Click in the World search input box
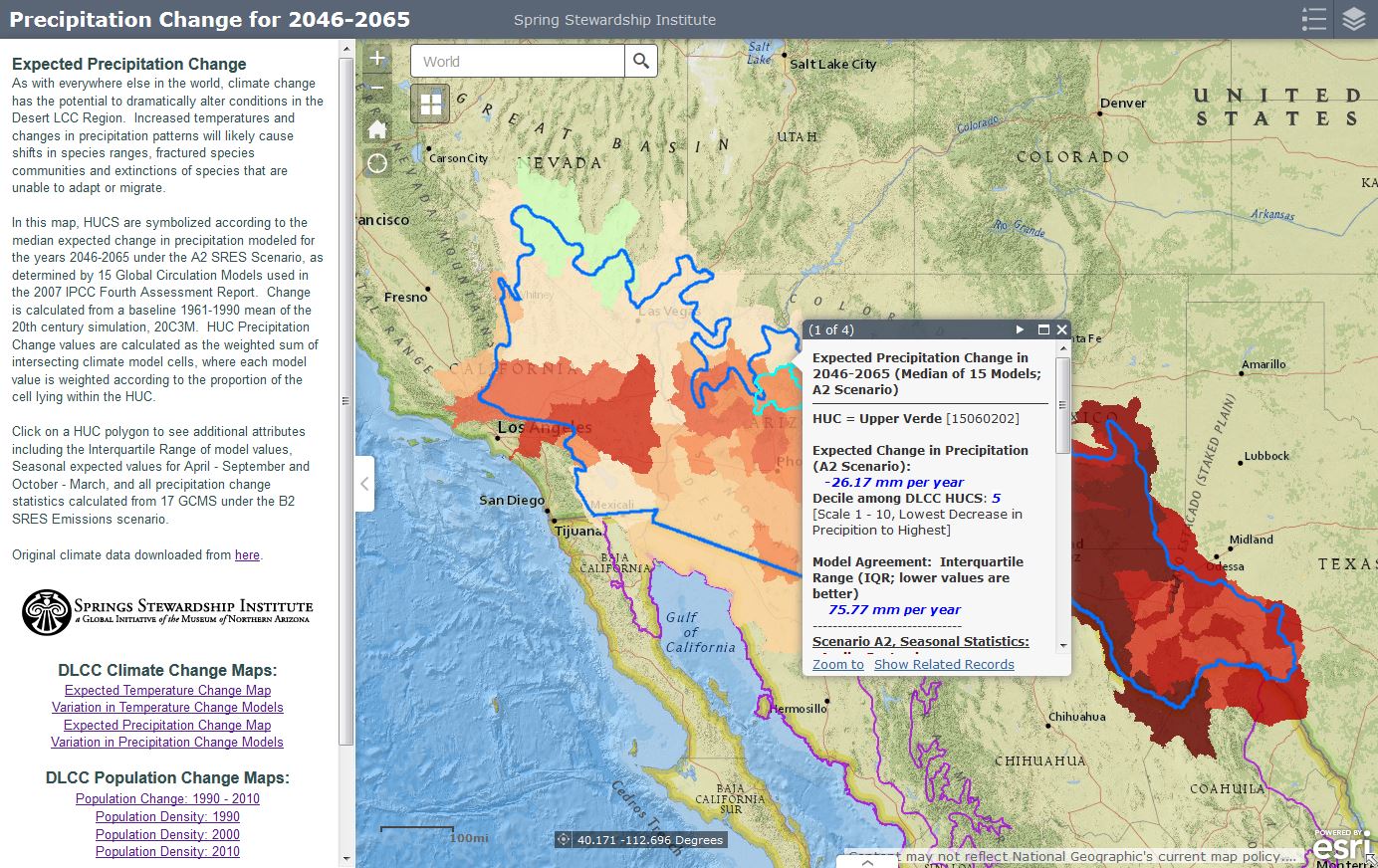Screen dimensions: 1378x868 (x=518, y=61)
